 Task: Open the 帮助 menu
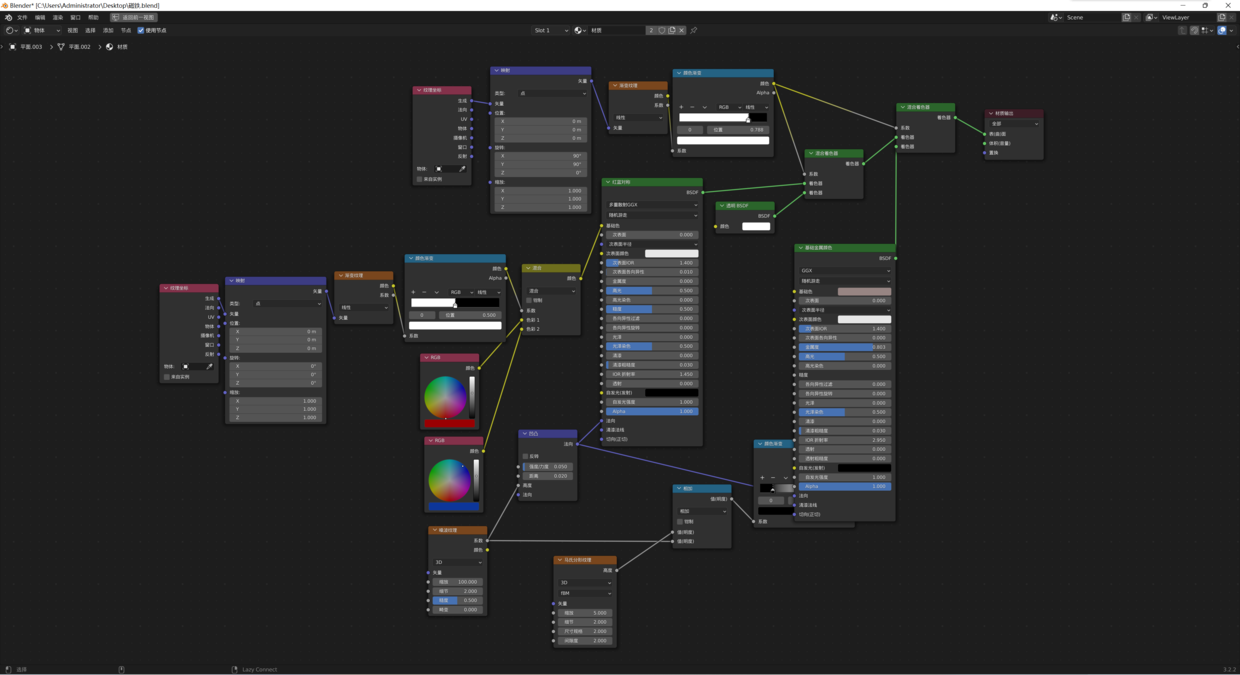(x=93, y=17)
